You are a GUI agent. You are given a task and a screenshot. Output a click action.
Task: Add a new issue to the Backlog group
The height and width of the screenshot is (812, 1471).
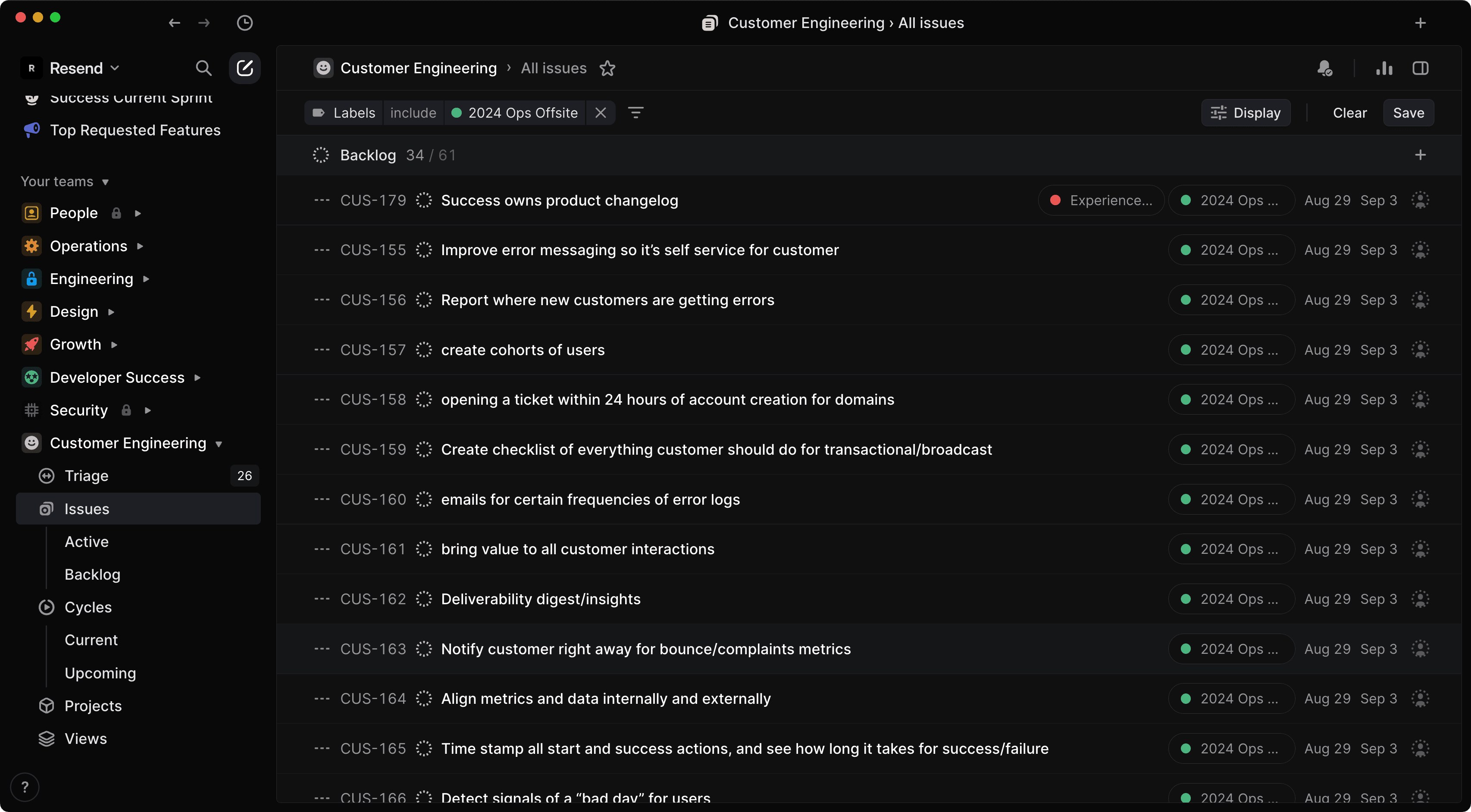point(1420,155)
